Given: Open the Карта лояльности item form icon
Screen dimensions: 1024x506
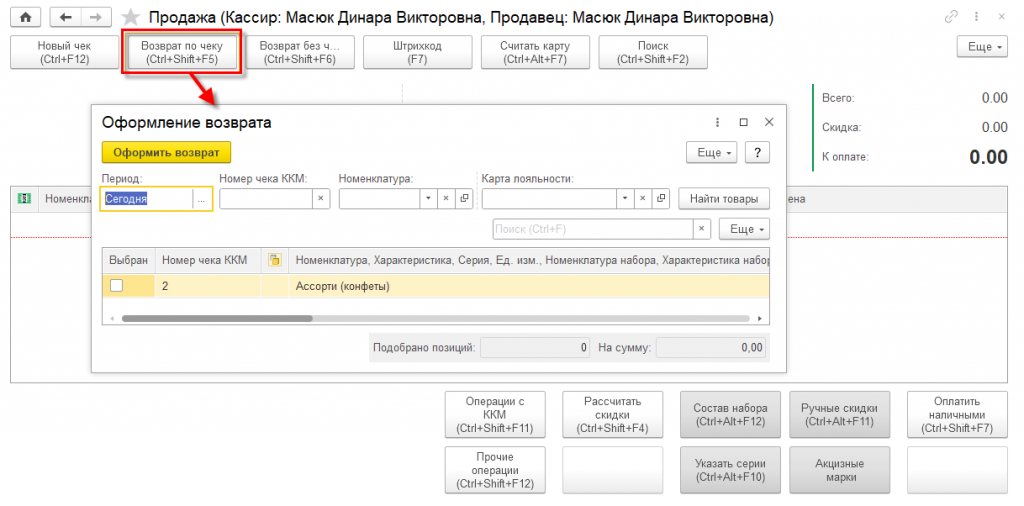Looking at the screenshot, I should coord(661,198).
